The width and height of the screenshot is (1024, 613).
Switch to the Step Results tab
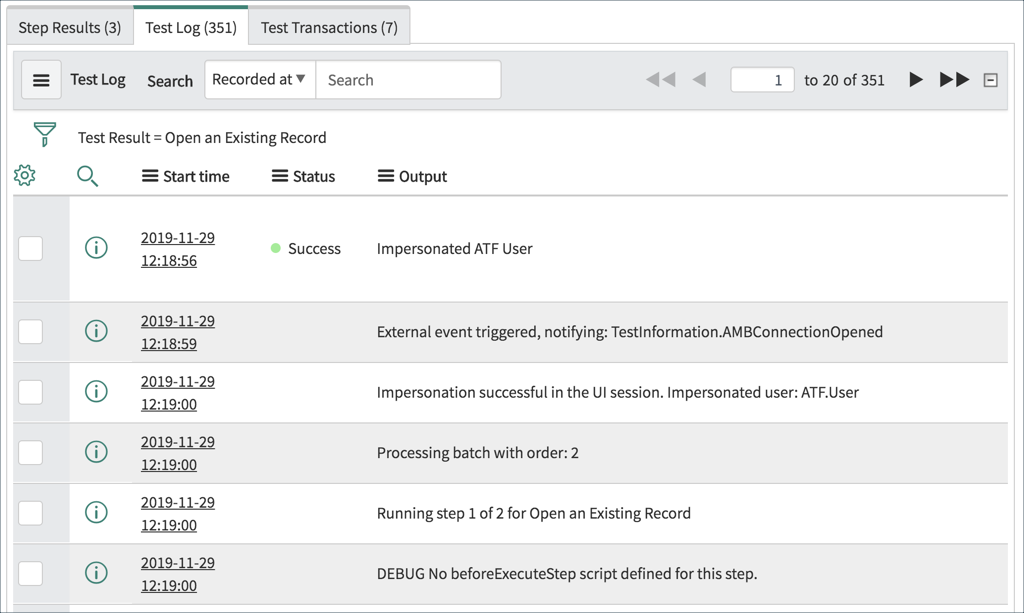69,27
